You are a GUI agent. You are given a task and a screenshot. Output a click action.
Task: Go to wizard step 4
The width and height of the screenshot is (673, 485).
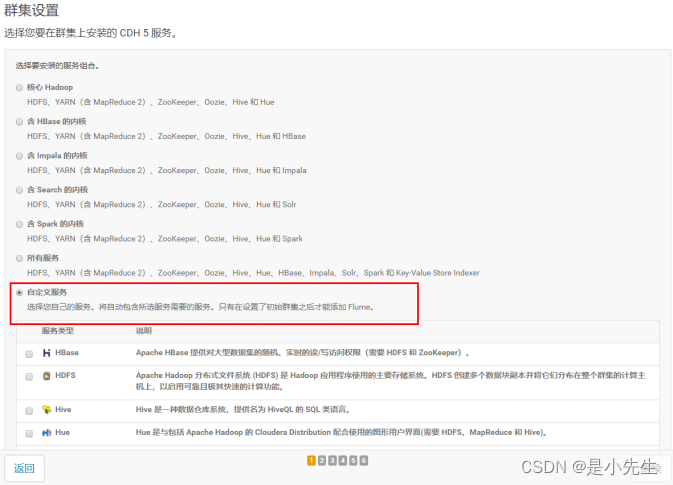point(343,461)
